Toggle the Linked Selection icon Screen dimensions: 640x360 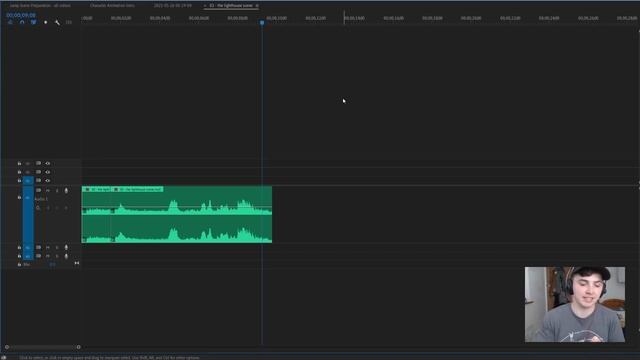coord(33,22)
